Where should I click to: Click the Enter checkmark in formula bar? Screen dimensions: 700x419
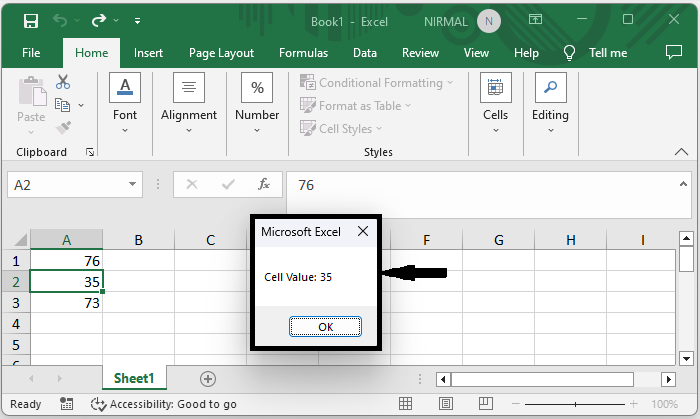pyautogui.click(x=228, y=184)
